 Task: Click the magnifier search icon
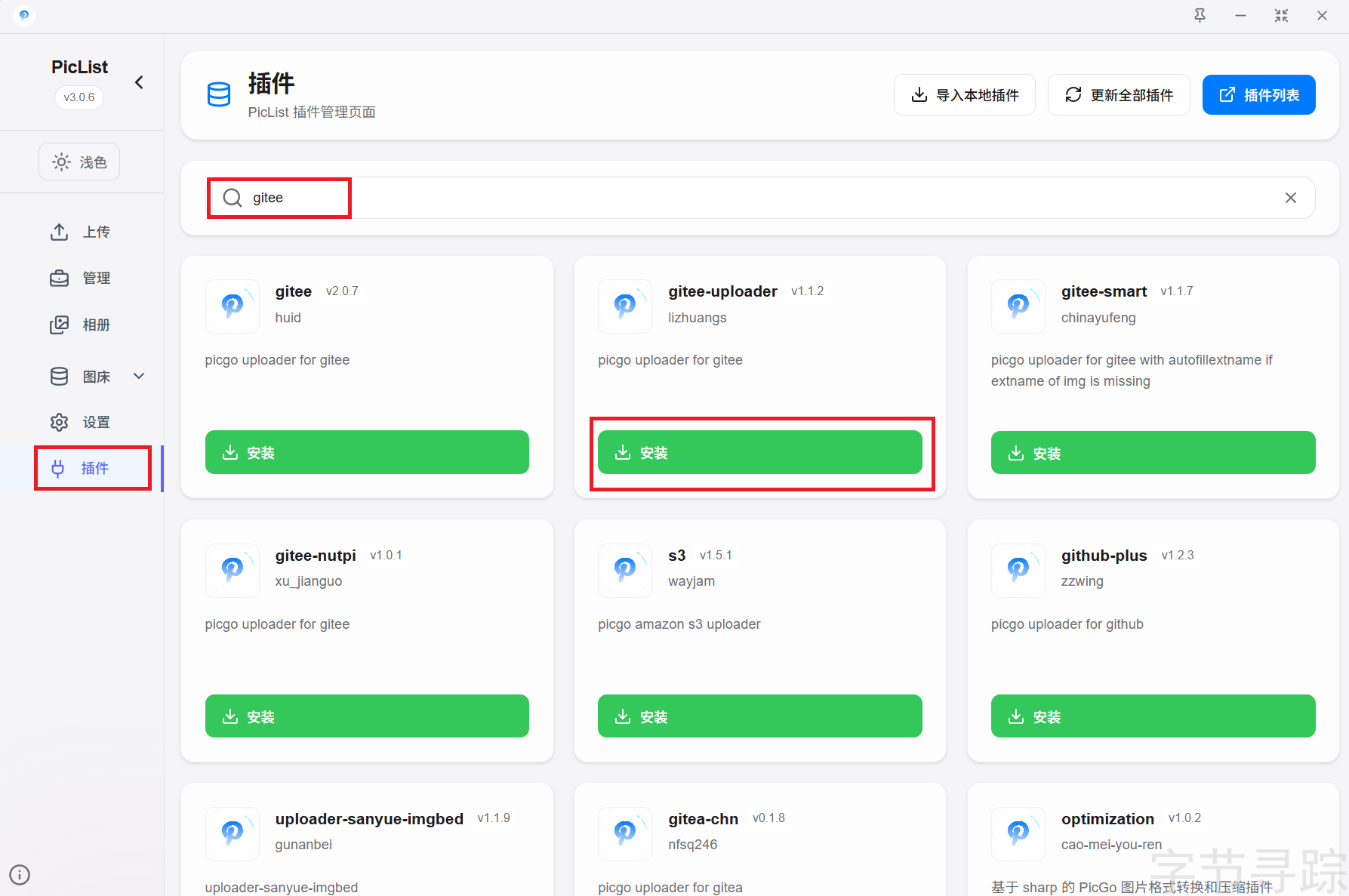coord(233,198)
